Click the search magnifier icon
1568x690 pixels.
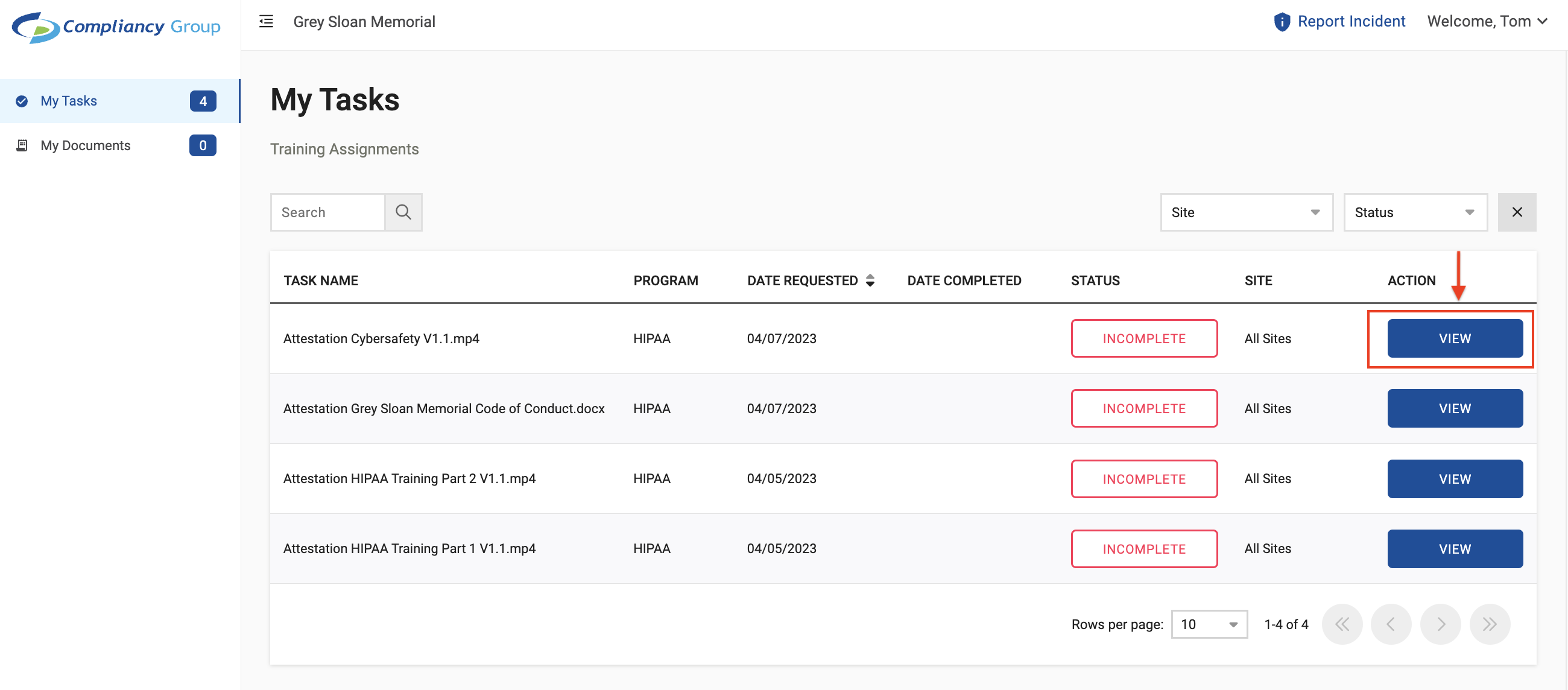[403, 212]
